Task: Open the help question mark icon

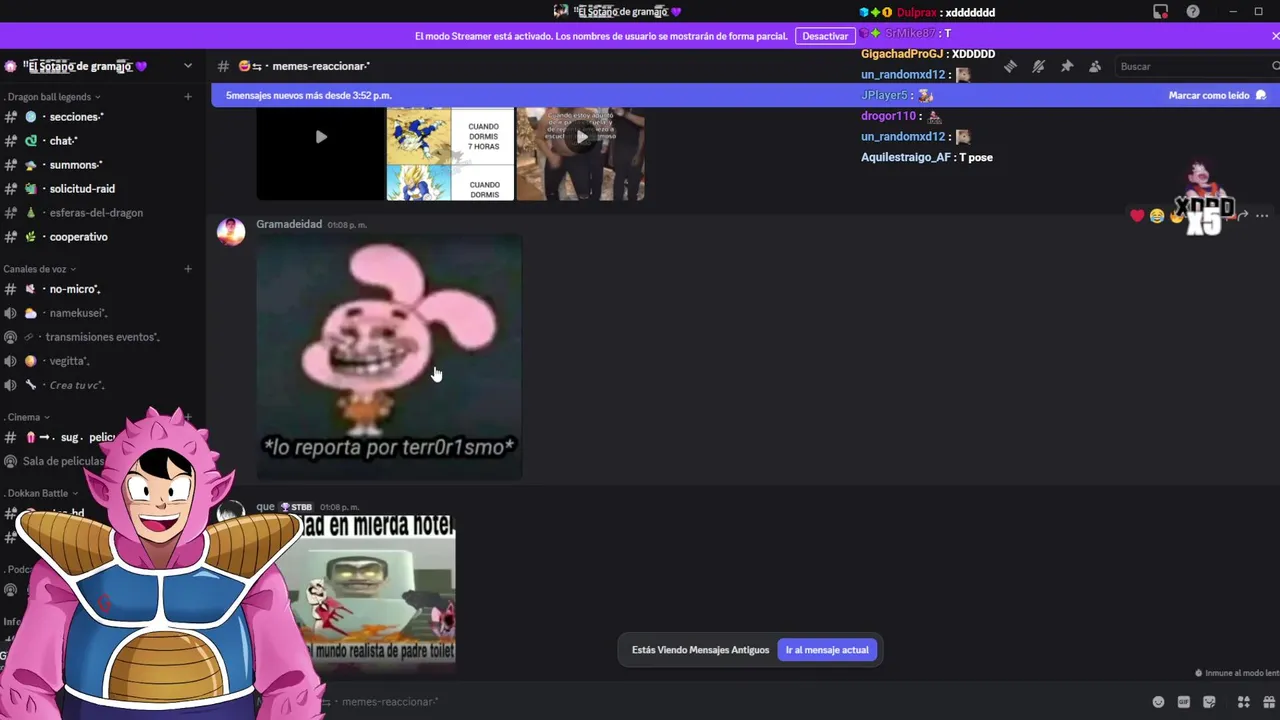Action: [x=1193, y=12]
